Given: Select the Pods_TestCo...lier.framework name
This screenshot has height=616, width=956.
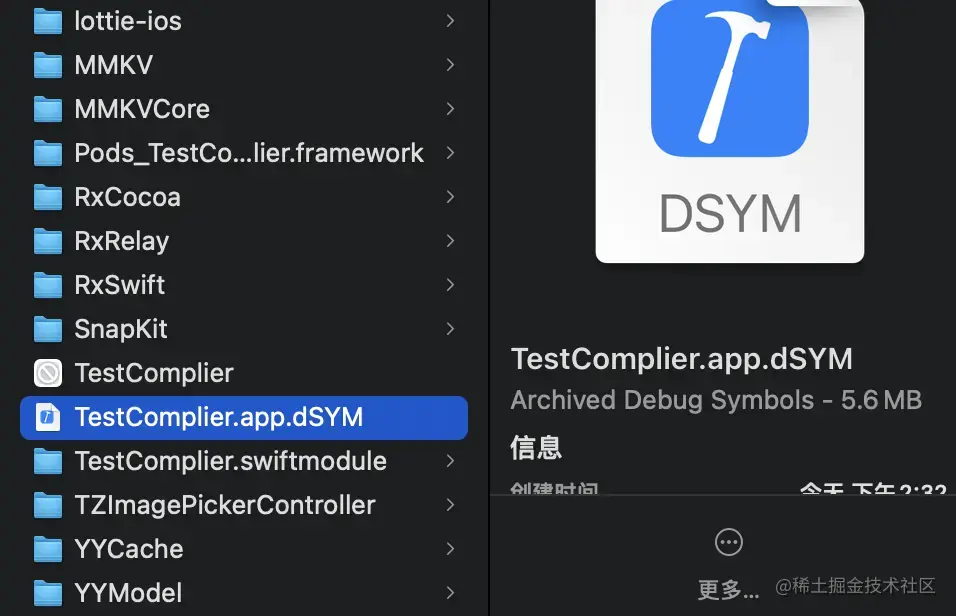Looking at the screenshot, I should click(249, 153).
